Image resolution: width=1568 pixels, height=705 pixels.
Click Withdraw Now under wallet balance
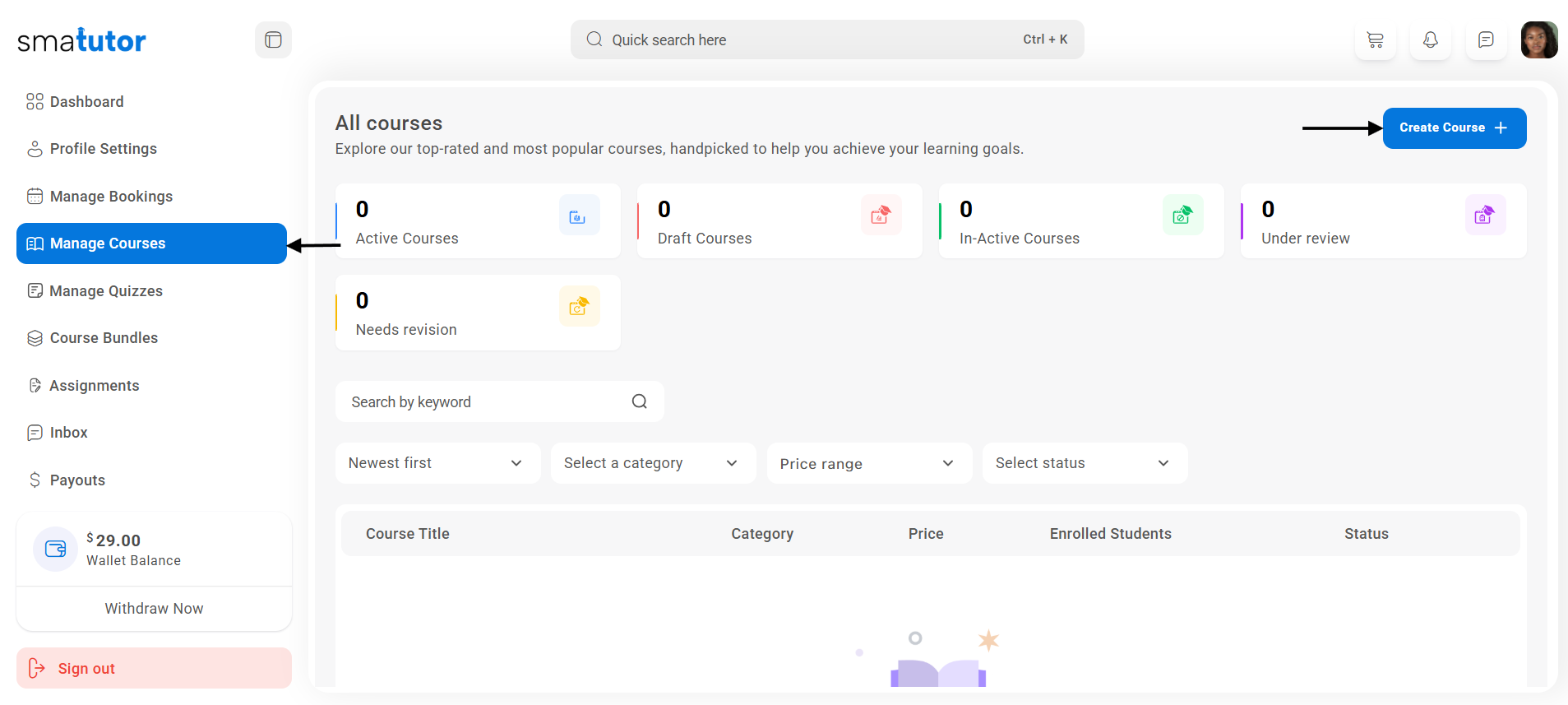[154, 609]
